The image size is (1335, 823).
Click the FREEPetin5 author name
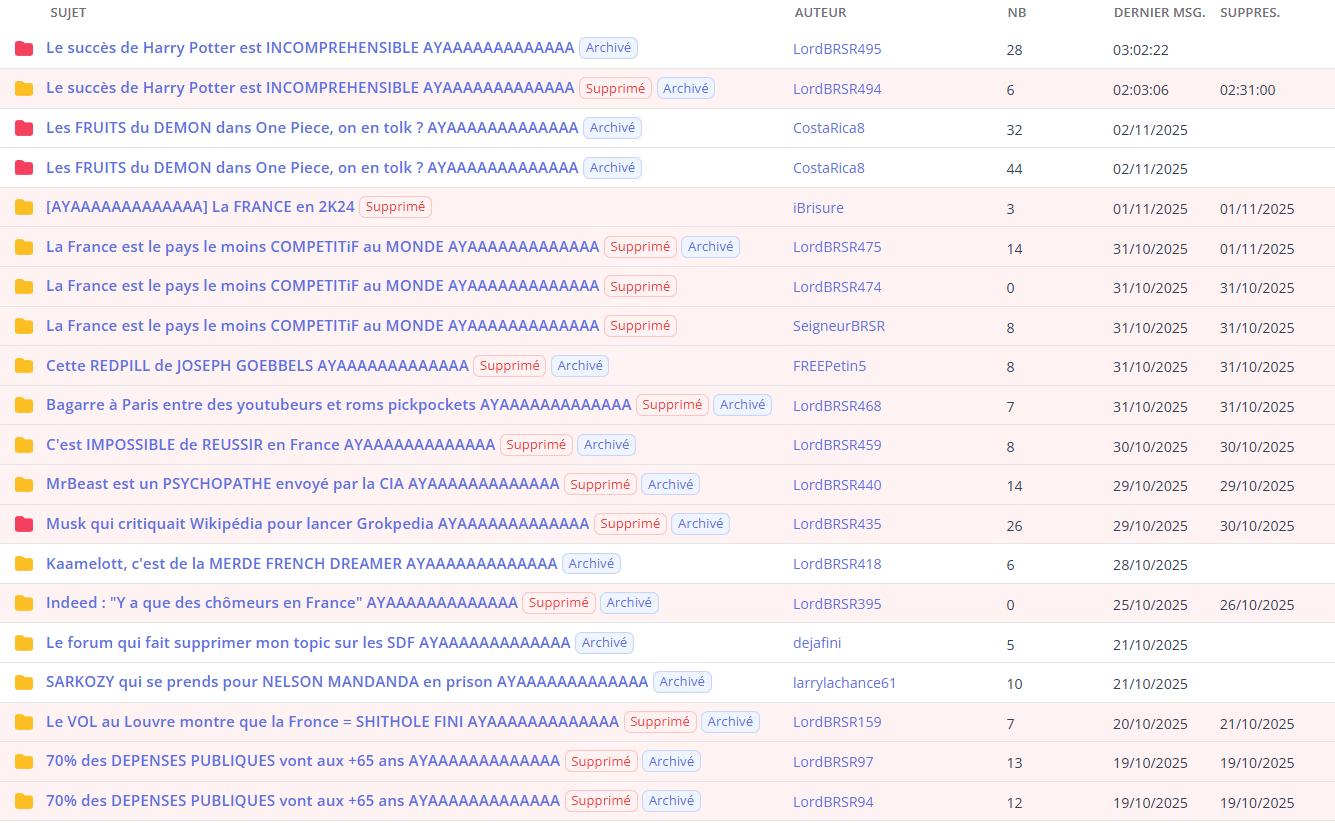coord(829,366)
